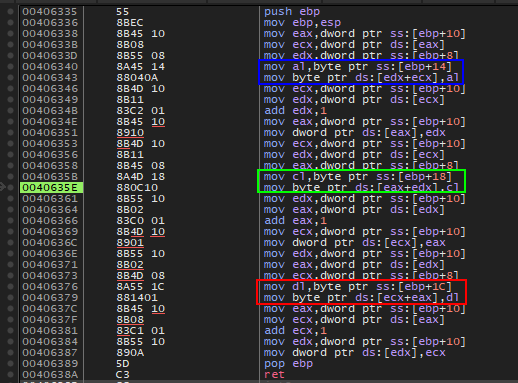Click the 'mov ebp,esp' instruction

(x=302, y=23)
